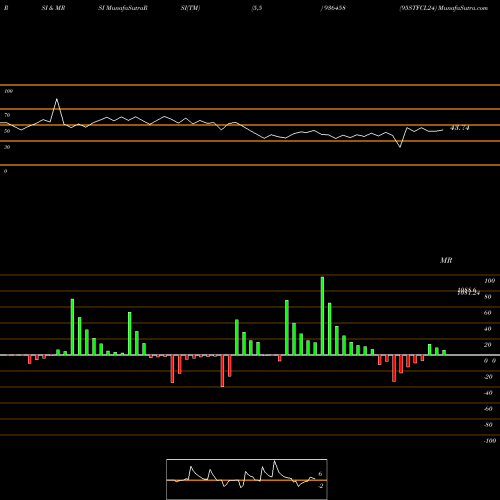The height and width of the screenshot is (500, 500).
Task: Click the -40 label on MR axis
Action: coord(488,393)
